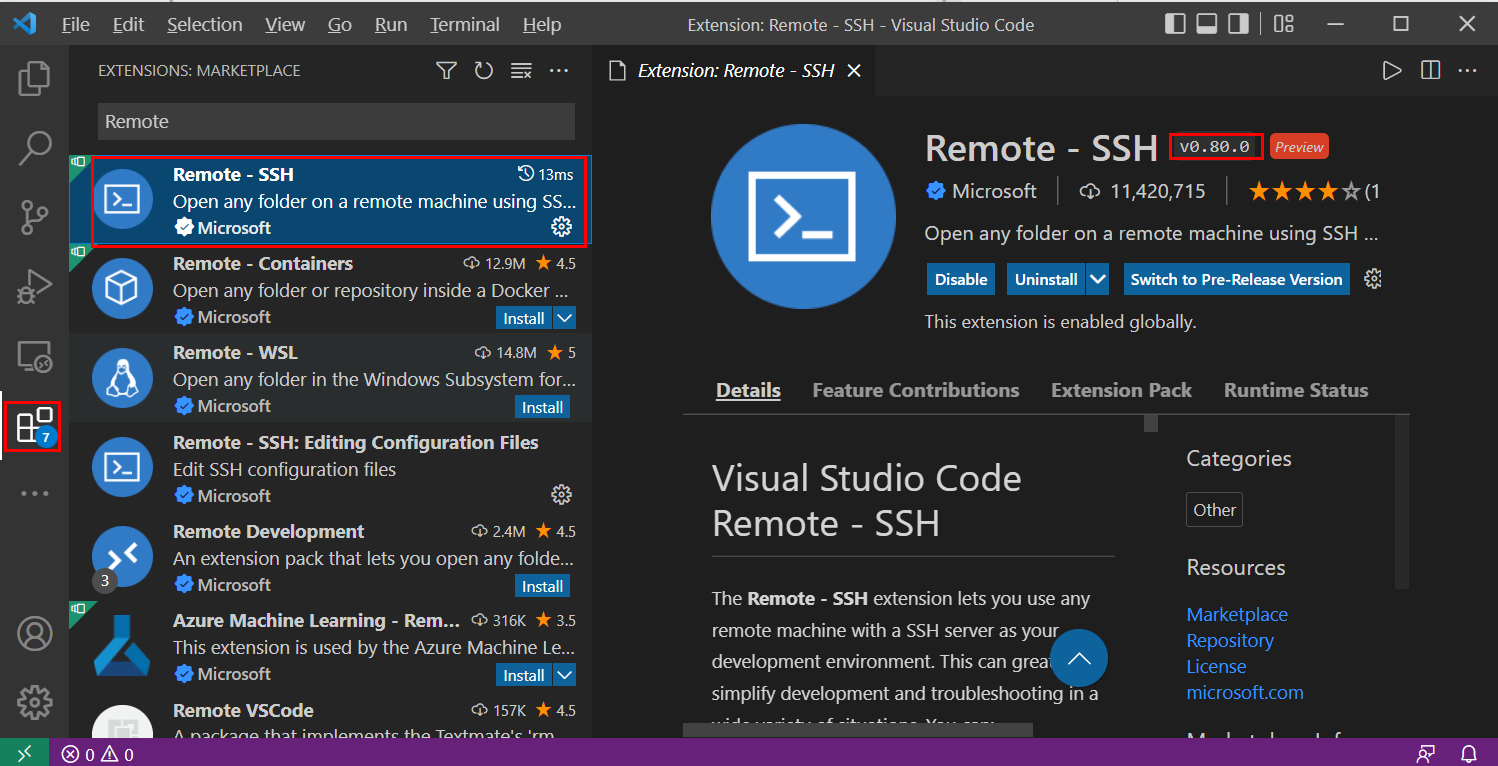Open the Search view in activity bar
1498x766 pixels.
pos(34,148)
